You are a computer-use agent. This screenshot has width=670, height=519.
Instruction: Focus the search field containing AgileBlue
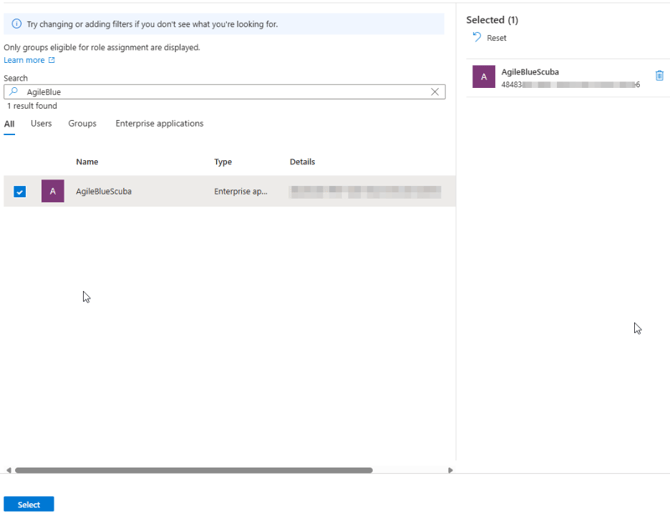point(220,92)
